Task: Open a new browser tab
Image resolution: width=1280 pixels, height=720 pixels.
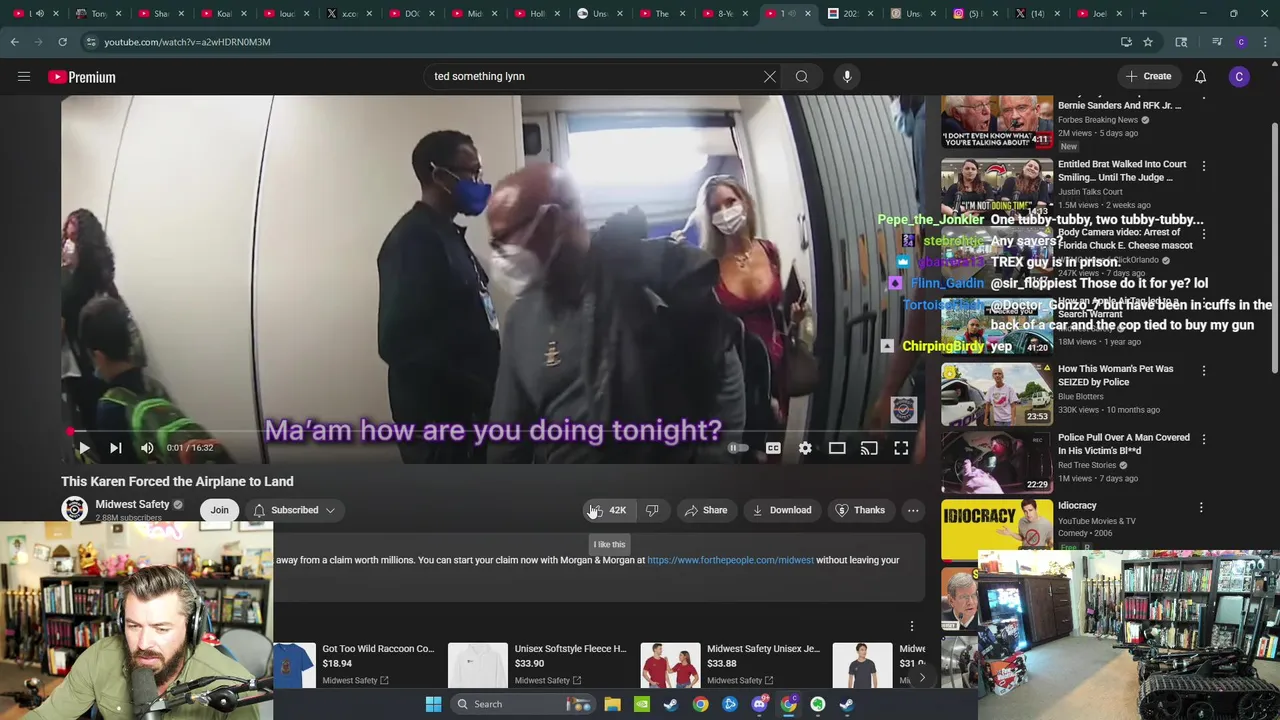Action: (1143, 14)
